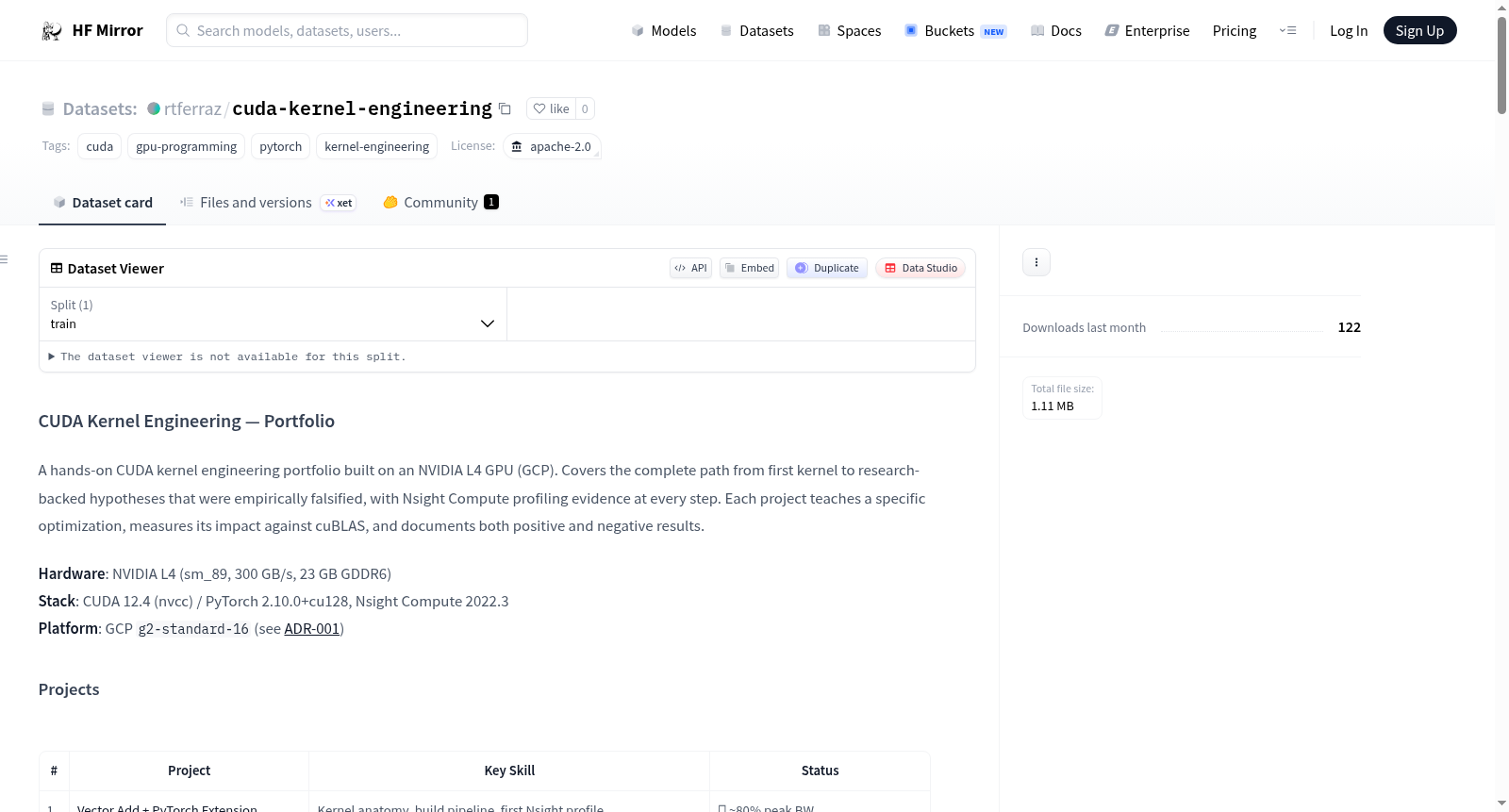Click the Dataset Viewer table icon
1509x812 pixels.
[57, 268]
